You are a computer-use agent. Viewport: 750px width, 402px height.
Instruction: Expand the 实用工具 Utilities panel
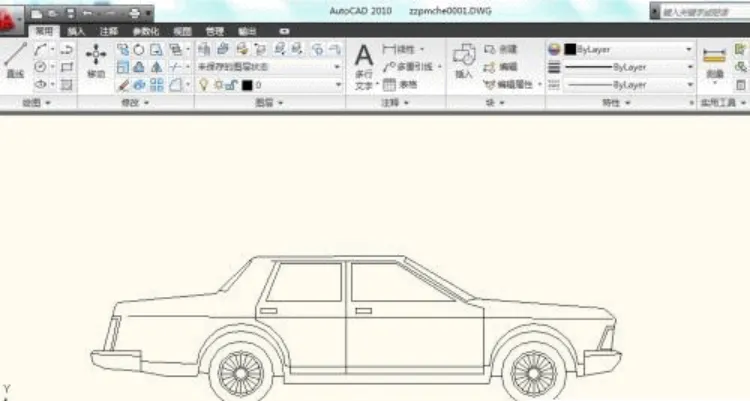tap(723, 102)
